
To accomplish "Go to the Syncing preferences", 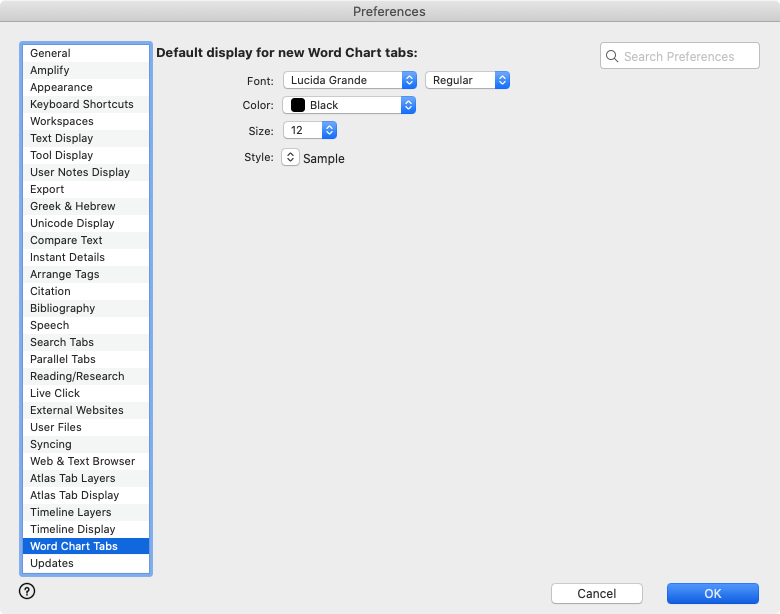I will 51,444.
